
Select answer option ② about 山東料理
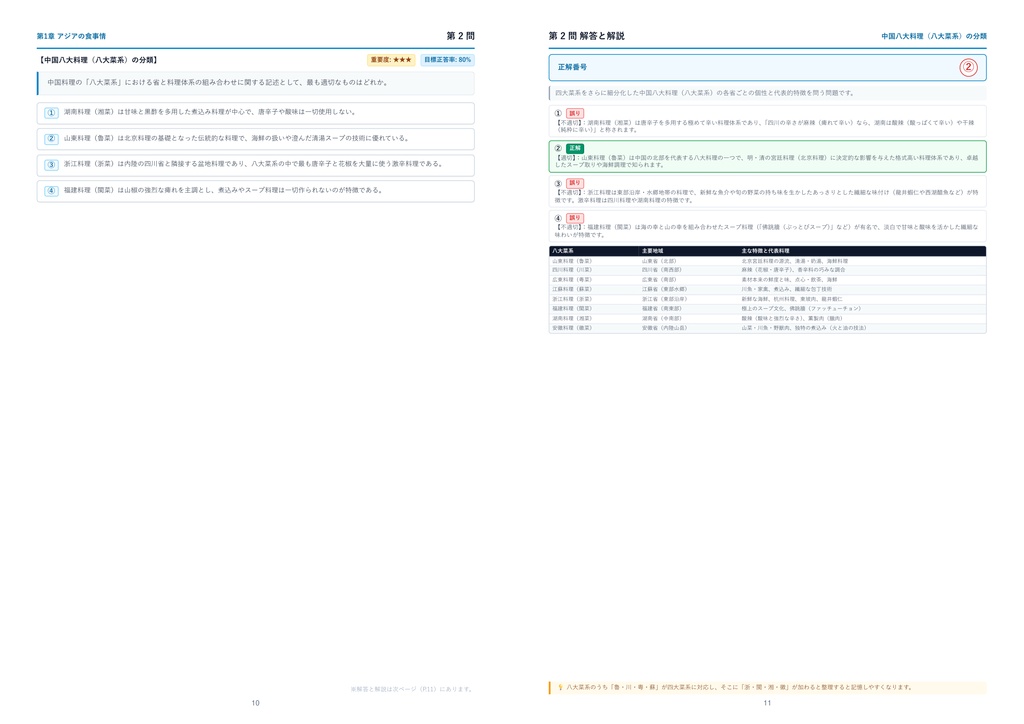[255, 139]
